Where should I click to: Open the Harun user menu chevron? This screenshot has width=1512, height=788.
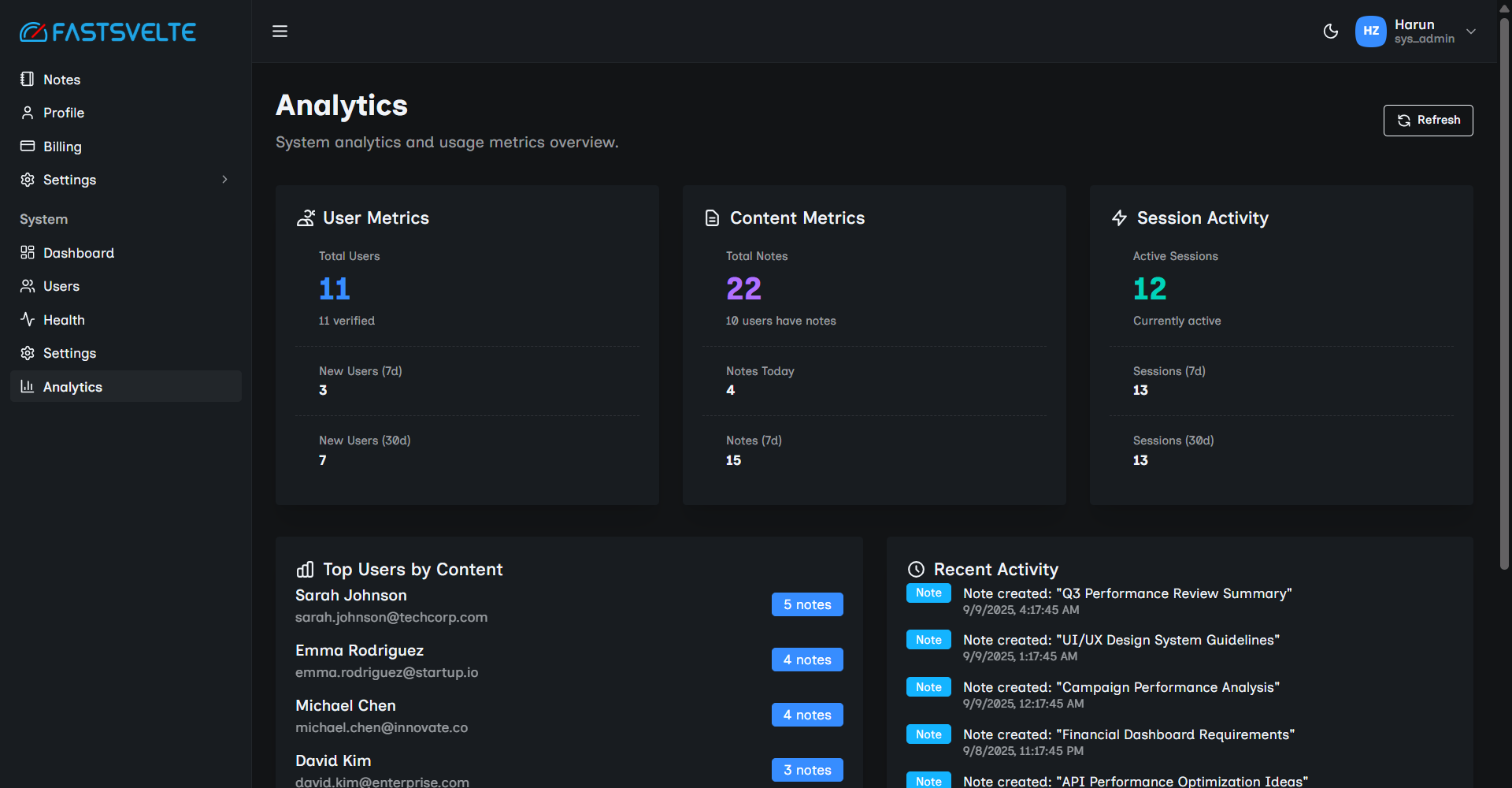pos(1471,32)
